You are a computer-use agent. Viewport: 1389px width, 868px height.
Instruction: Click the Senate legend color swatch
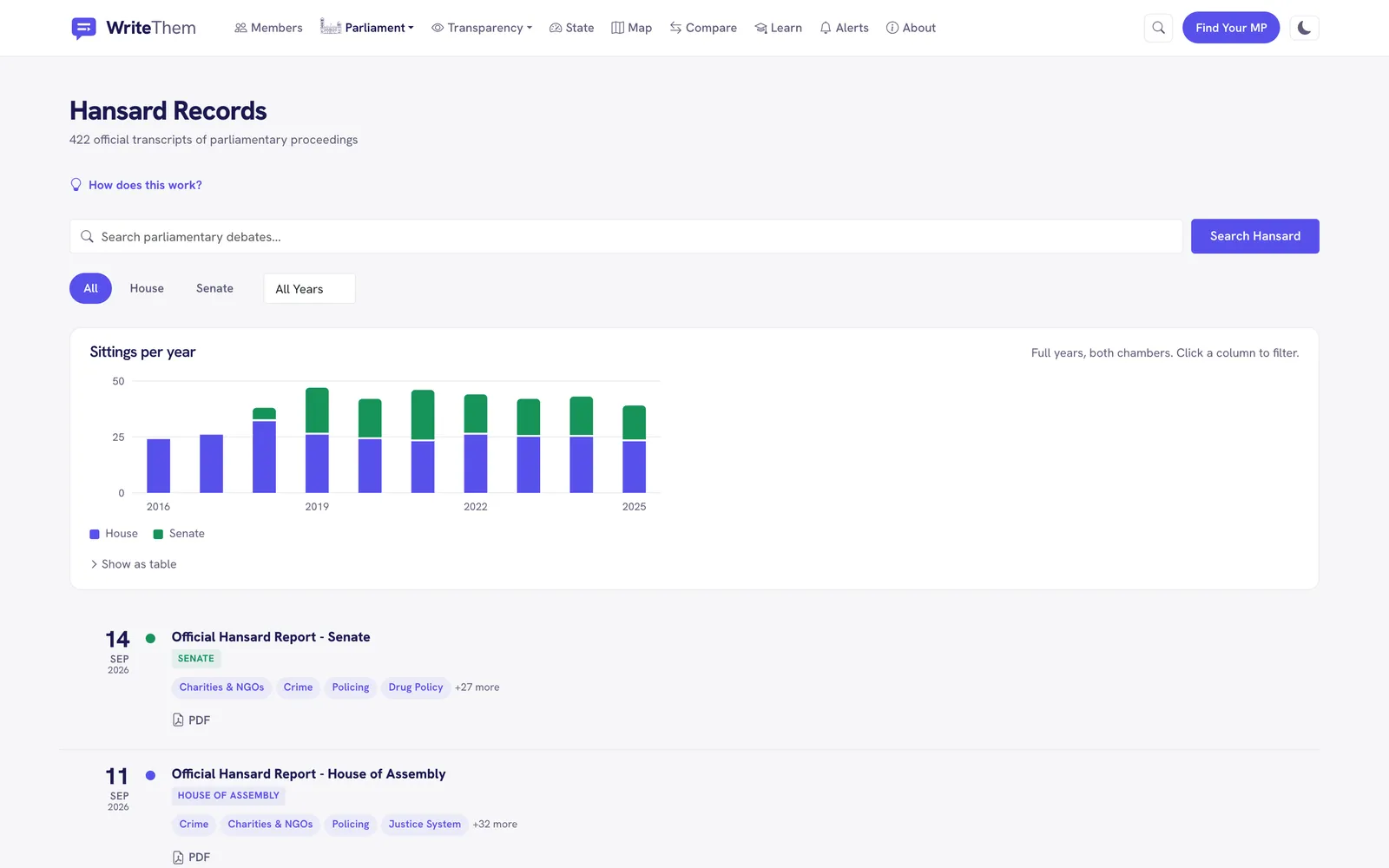click(158, 534)
